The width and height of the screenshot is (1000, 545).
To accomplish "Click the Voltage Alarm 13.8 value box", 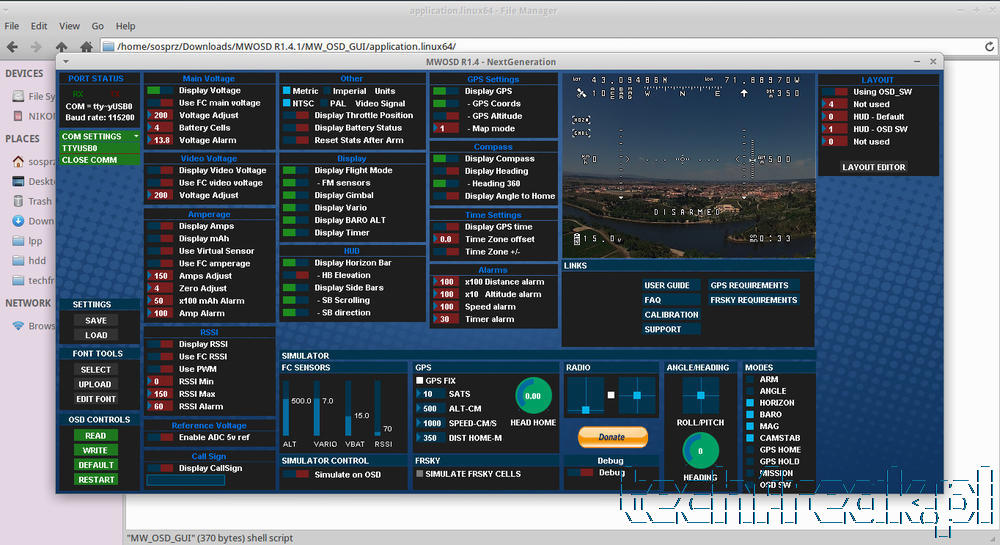I will [160, 140].
